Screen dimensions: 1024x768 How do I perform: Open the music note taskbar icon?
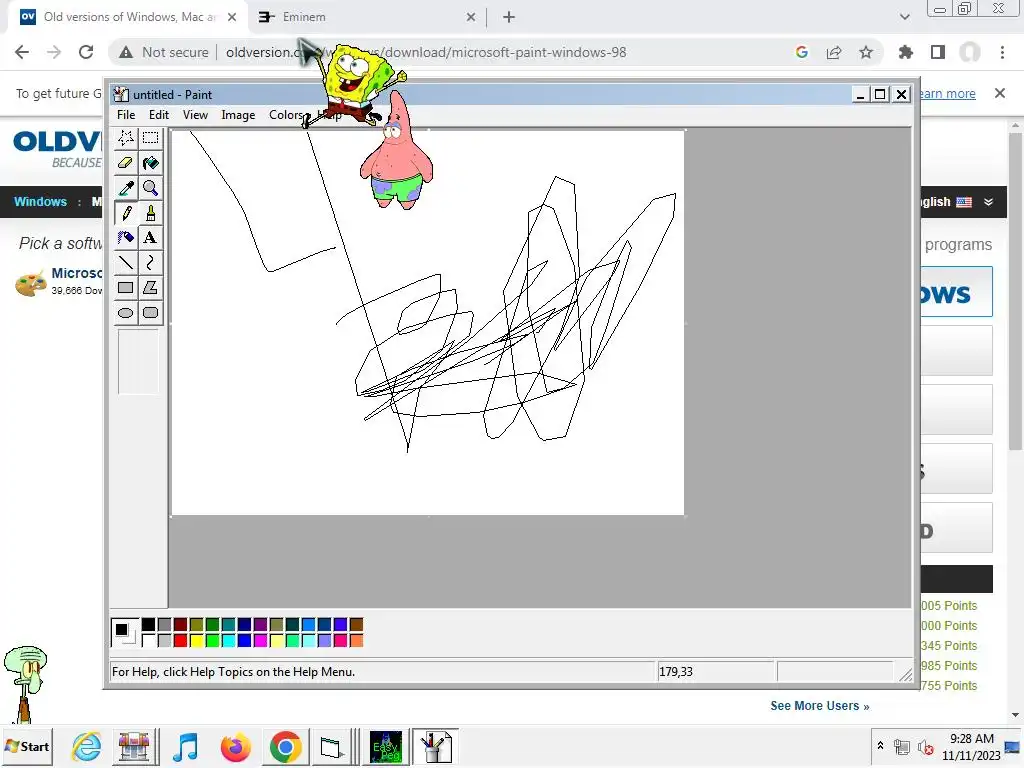click(x=186, y=746)
